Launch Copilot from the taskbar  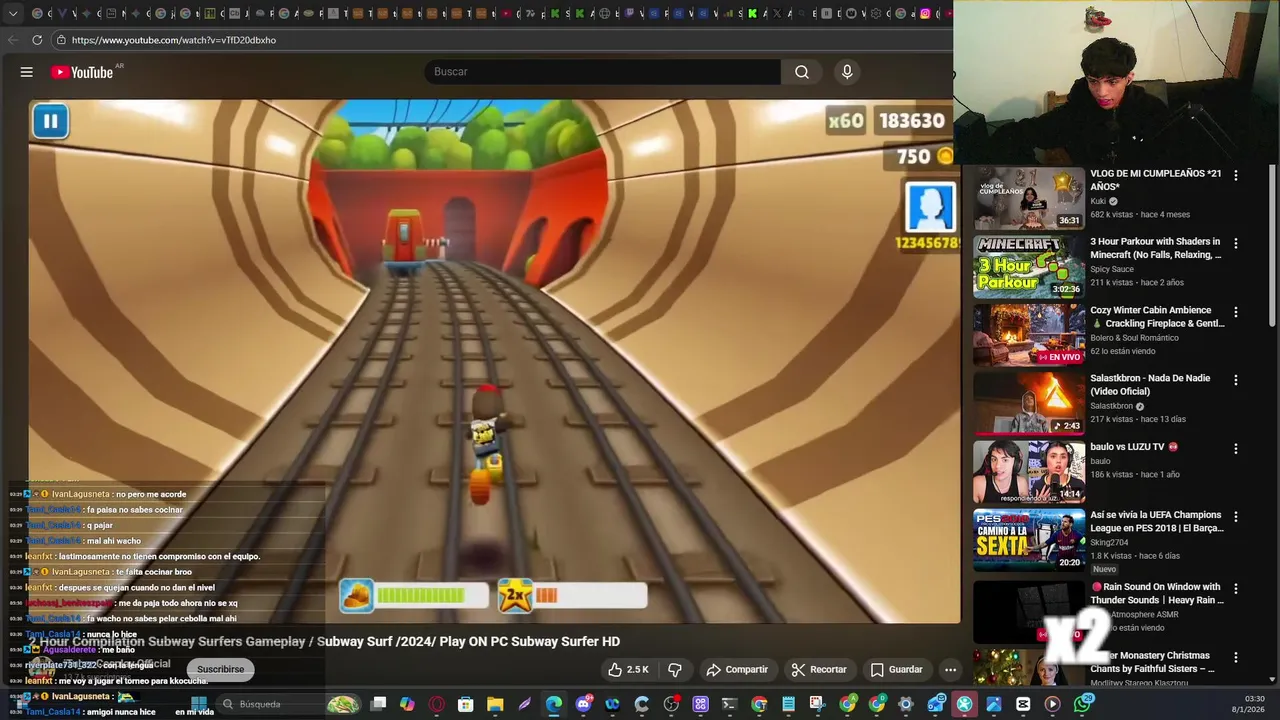click(407, 704)
